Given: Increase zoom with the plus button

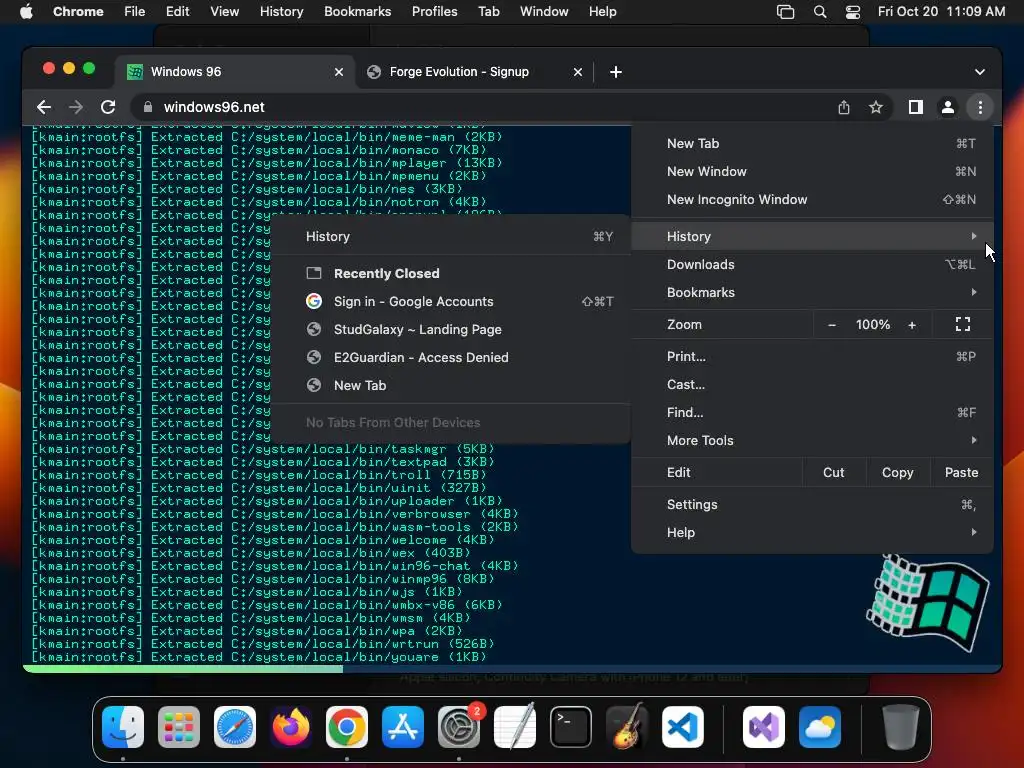Looking at the screenshot, I should [912, 325].
